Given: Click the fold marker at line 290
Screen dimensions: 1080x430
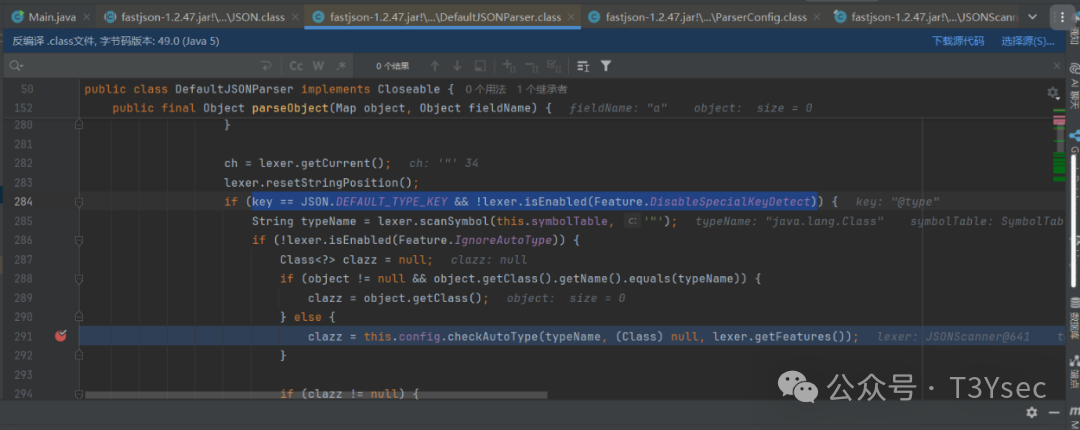Looking at the screenshot, I should click(x=79, y=318).
